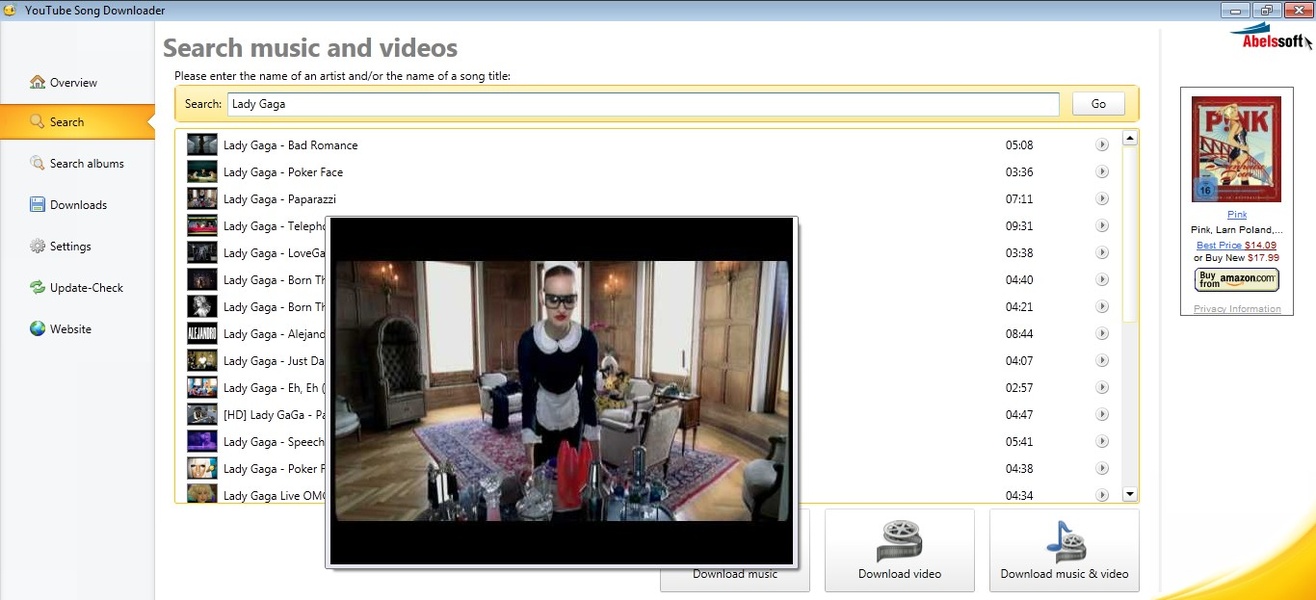Play preview of the 04:40 song
Screen dimensions: 1316x600
pos(1102,280)
